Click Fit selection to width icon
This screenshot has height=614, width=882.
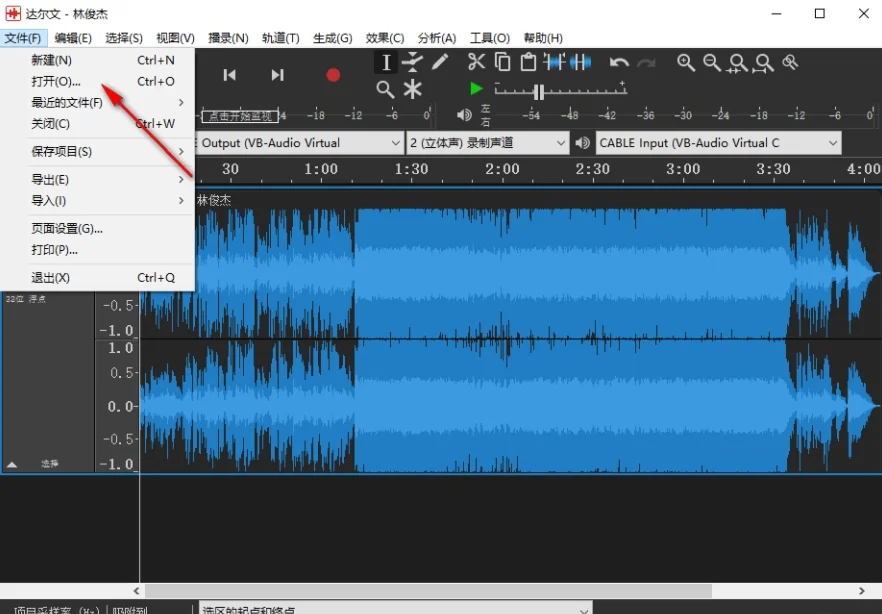(738, 63)
